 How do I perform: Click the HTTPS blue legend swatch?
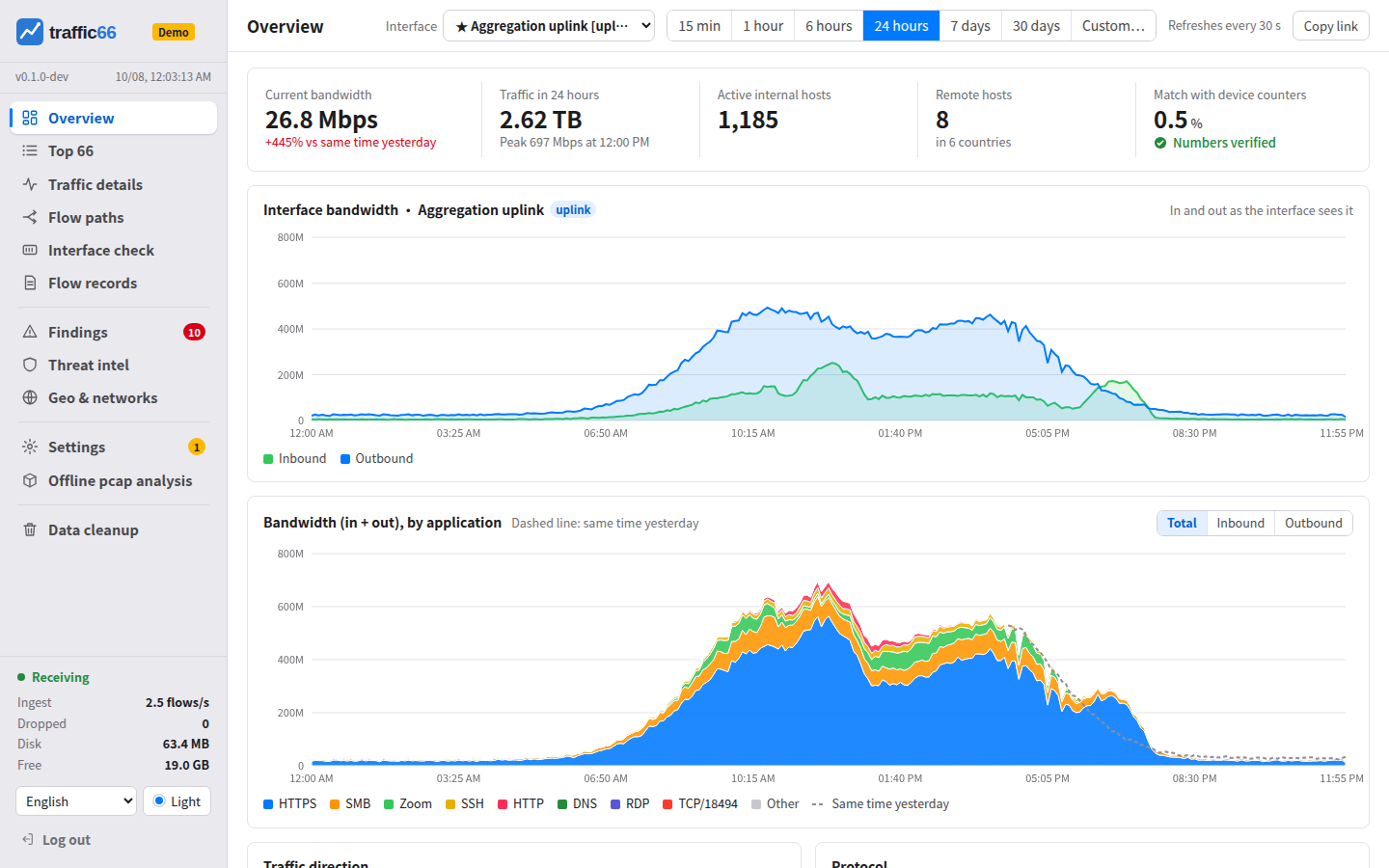[x=268, y=804]
